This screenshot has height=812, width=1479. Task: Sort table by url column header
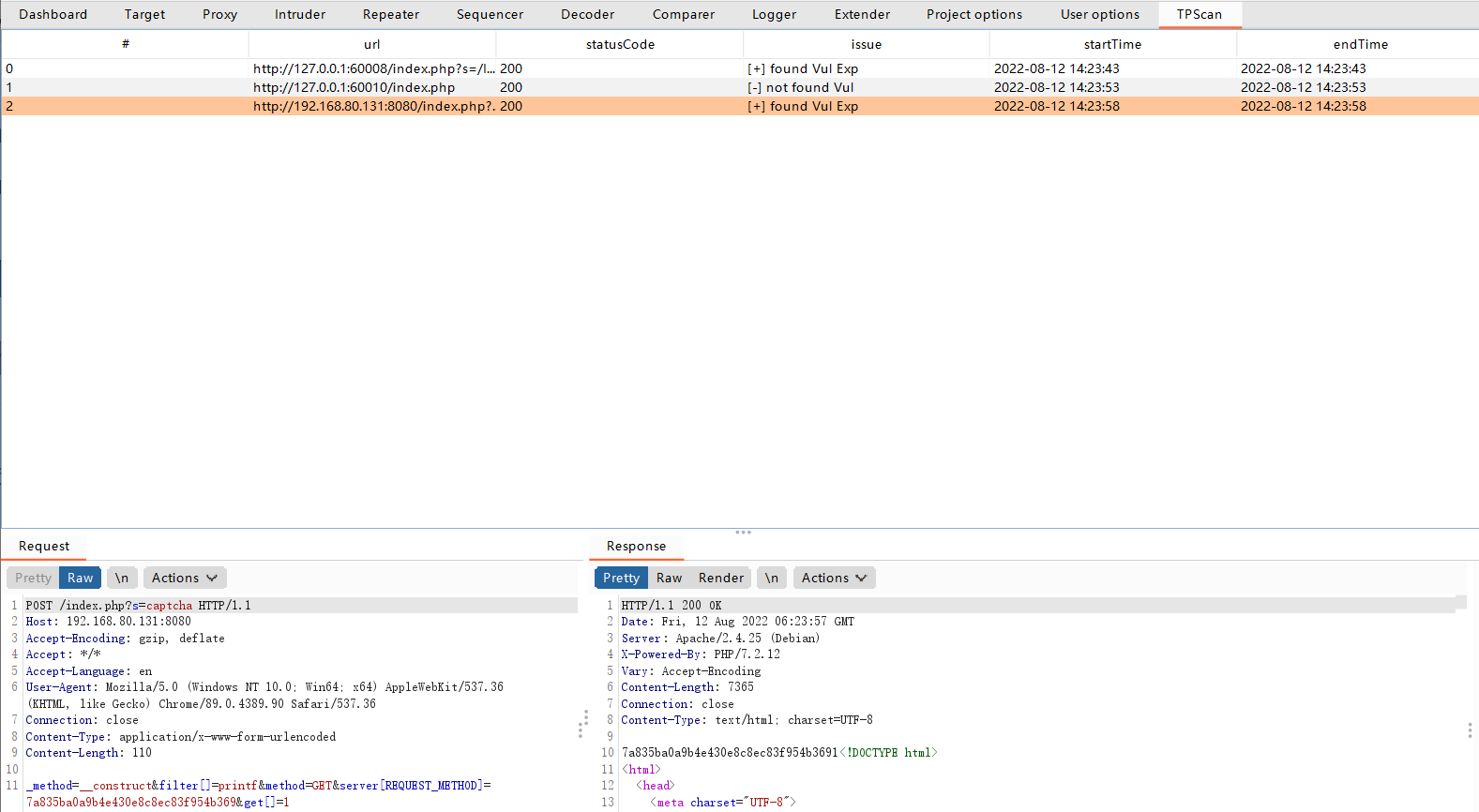tap(372, 44)
